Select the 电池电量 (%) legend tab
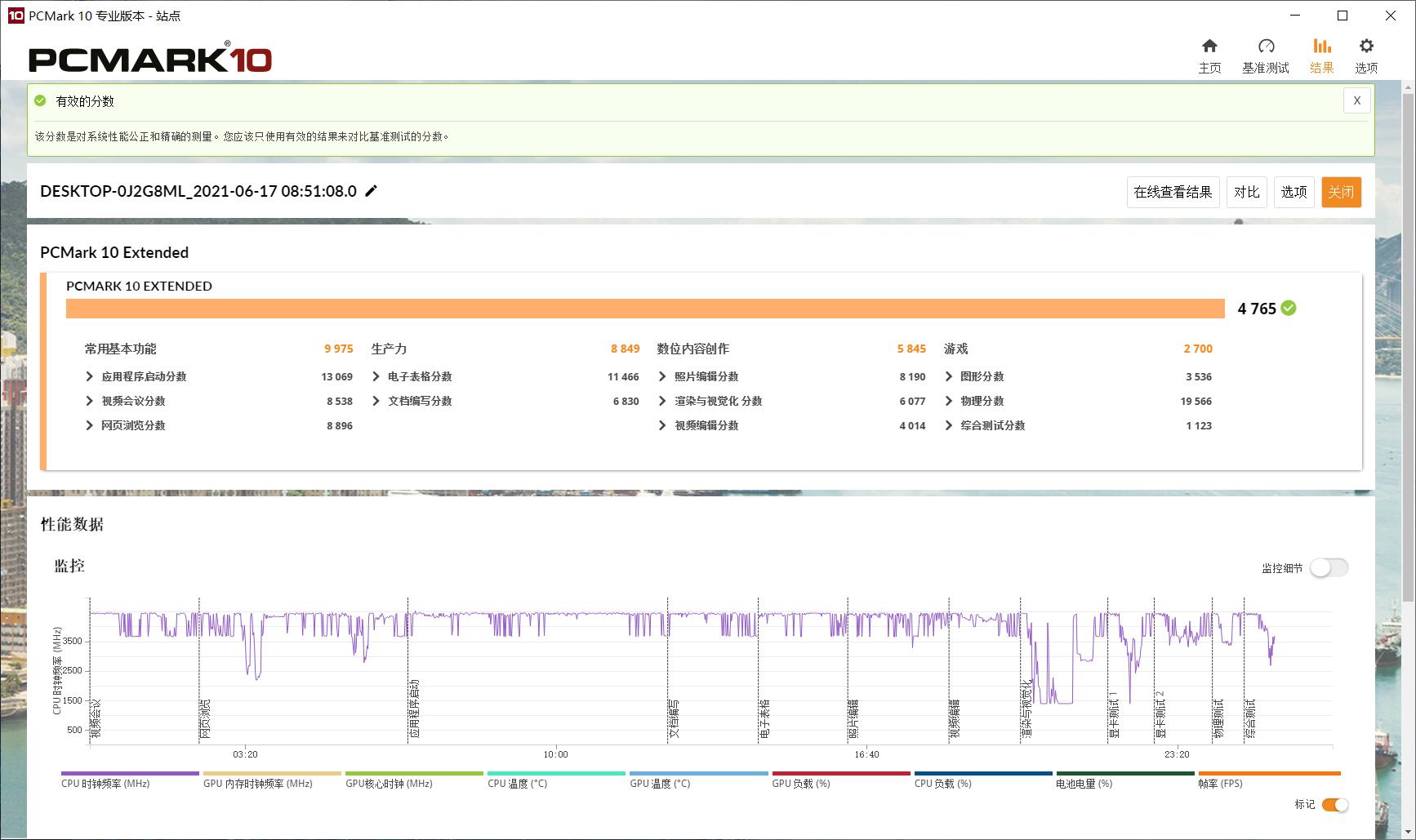 (1125, 780)
